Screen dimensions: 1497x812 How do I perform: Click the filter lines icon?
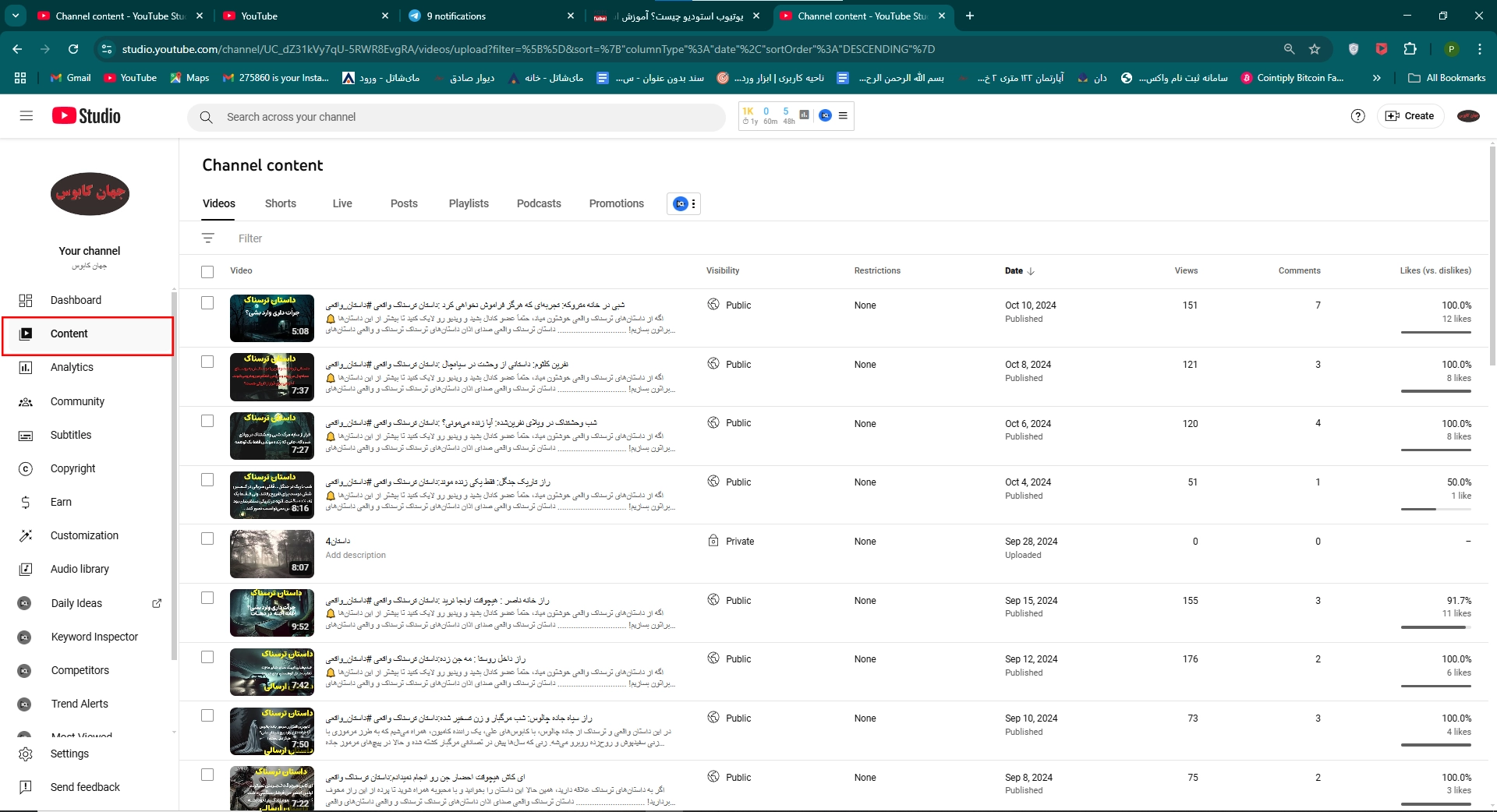click(208, 238)
